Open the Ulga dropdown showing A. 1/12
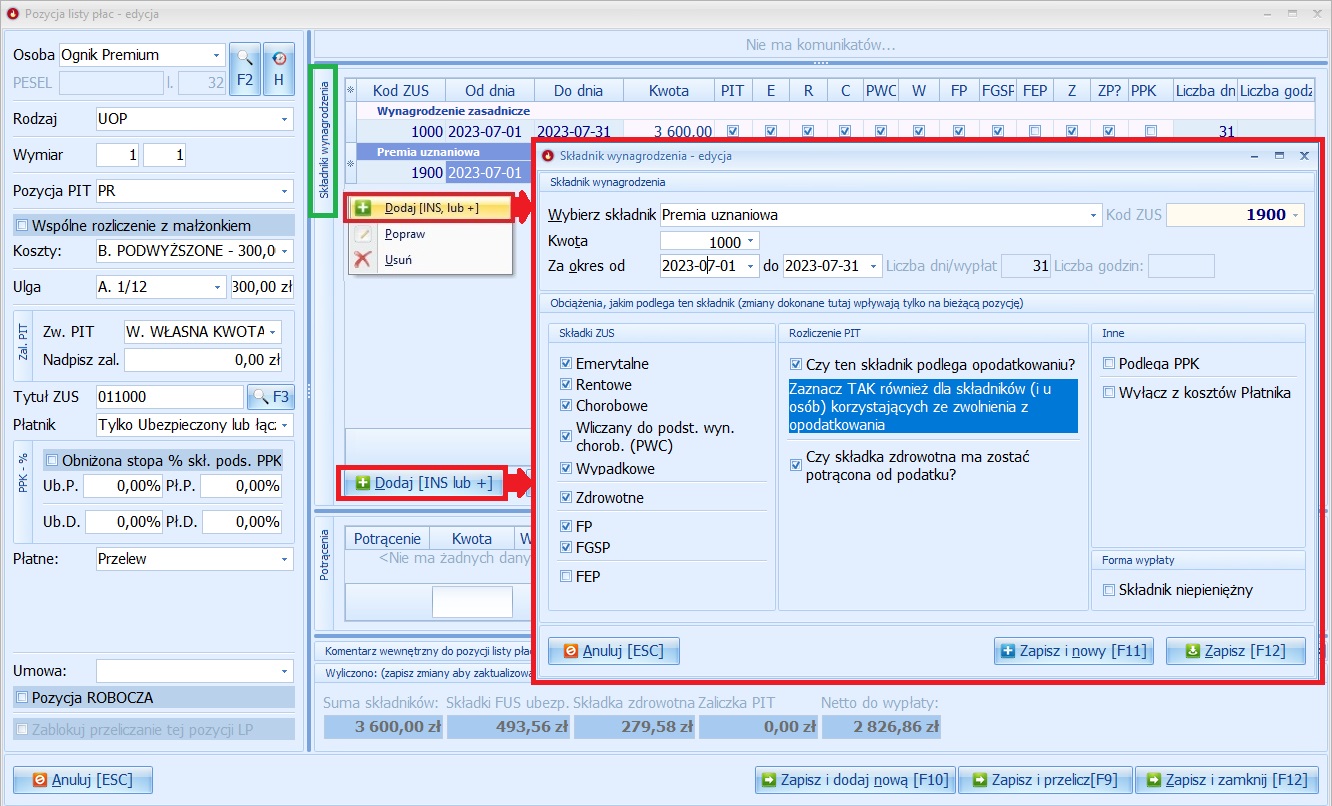Viewport: 1332px width, 806px height. click(x=218, y=287)
